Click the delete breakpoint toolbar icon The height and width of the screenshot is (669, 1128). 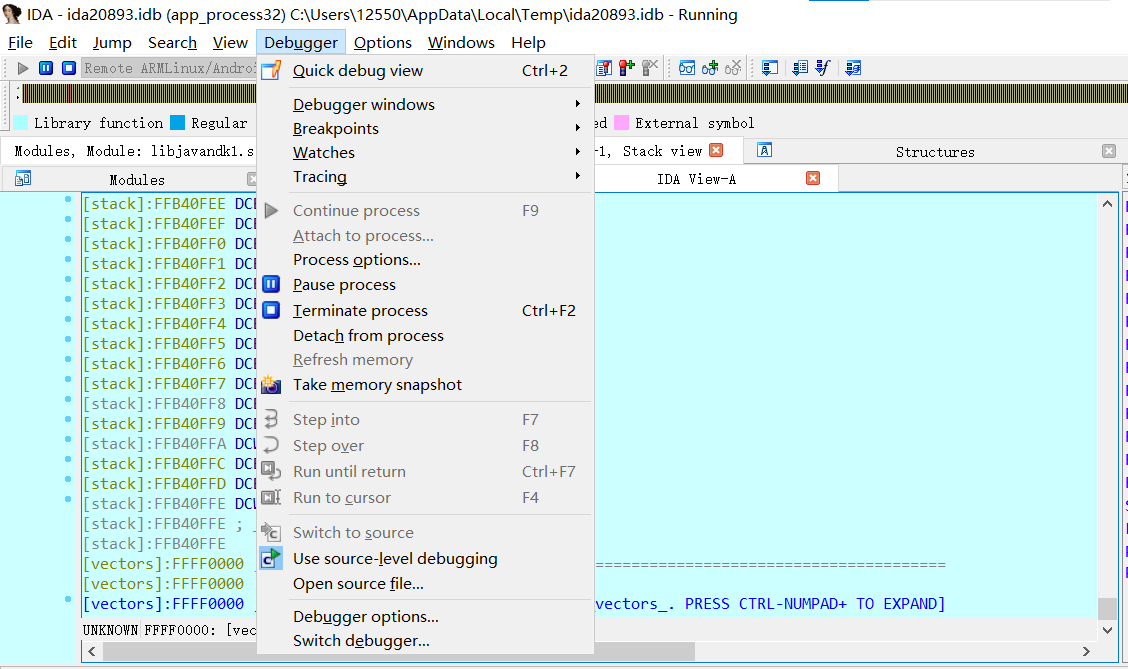(650, 68)
